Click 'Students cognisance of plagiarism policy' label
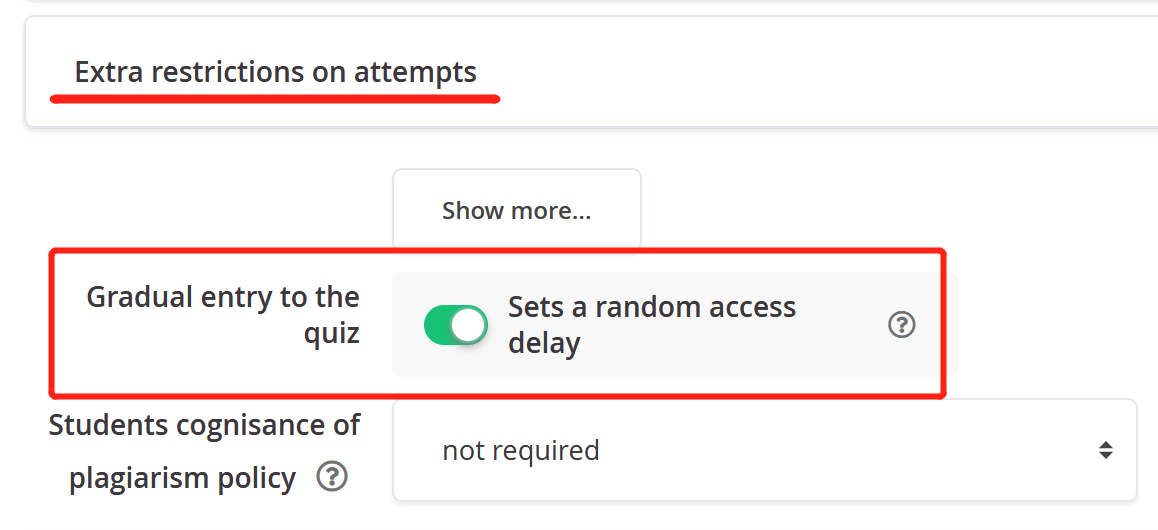The image size is (1158, 530). click(x=205, y=452)
